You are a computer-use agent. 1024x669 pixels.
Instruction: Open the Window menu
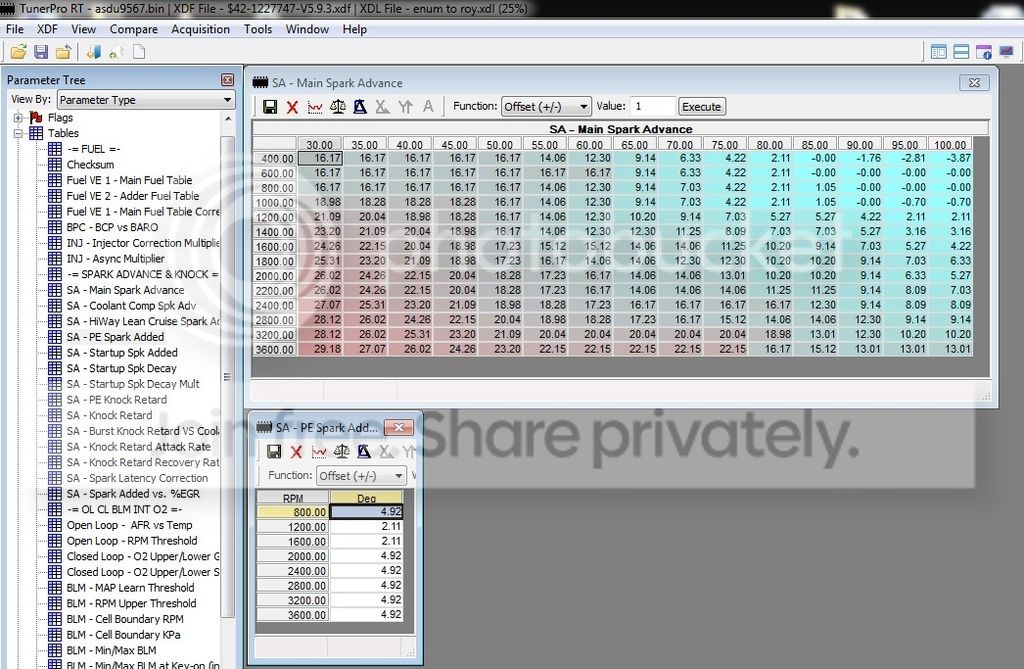point(307,29)
